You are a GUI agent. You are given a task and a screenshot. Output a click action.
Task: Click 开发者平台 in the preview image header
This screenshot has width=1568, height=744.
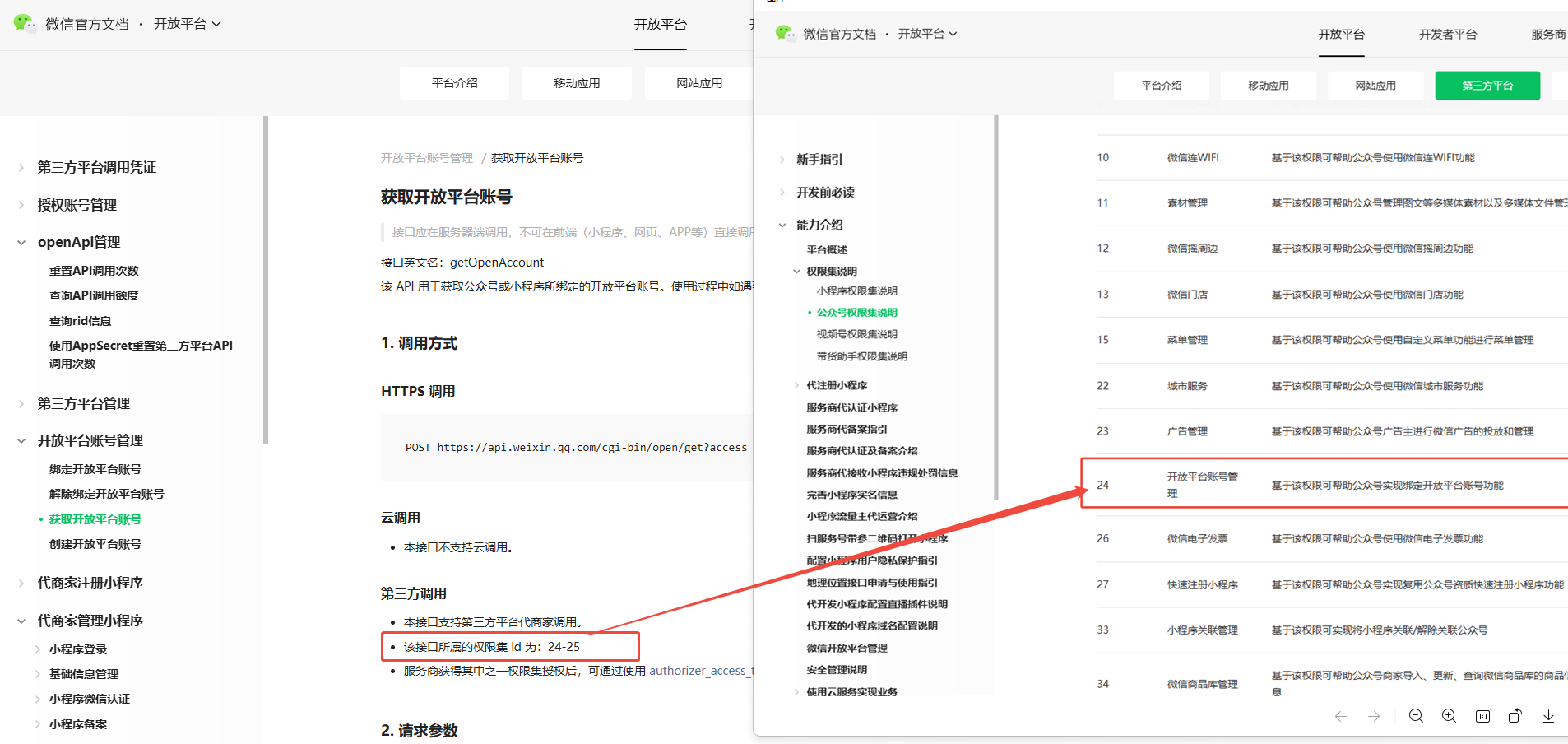1448,35
